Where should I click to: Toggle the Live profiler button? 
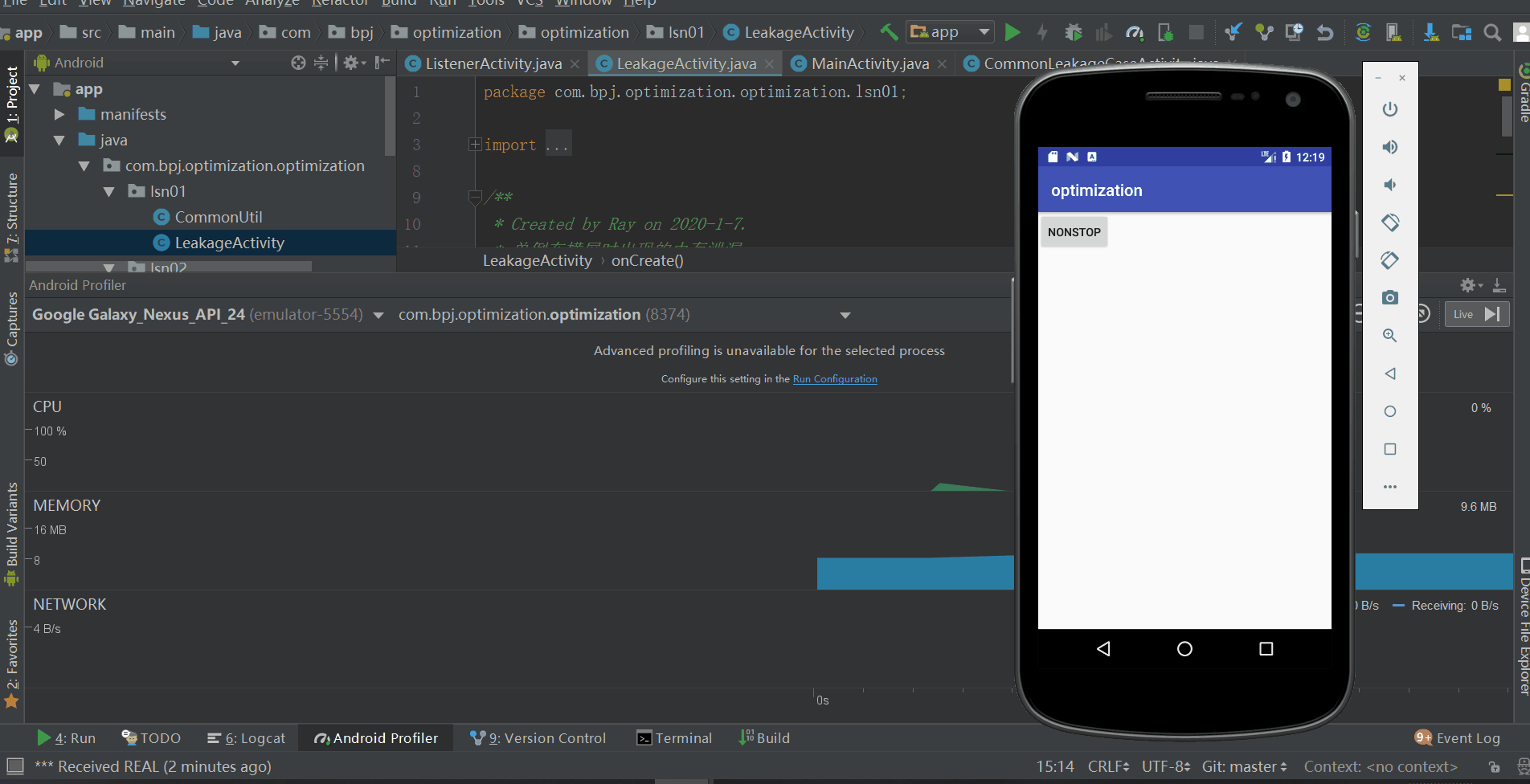[x=1477, y=314]
